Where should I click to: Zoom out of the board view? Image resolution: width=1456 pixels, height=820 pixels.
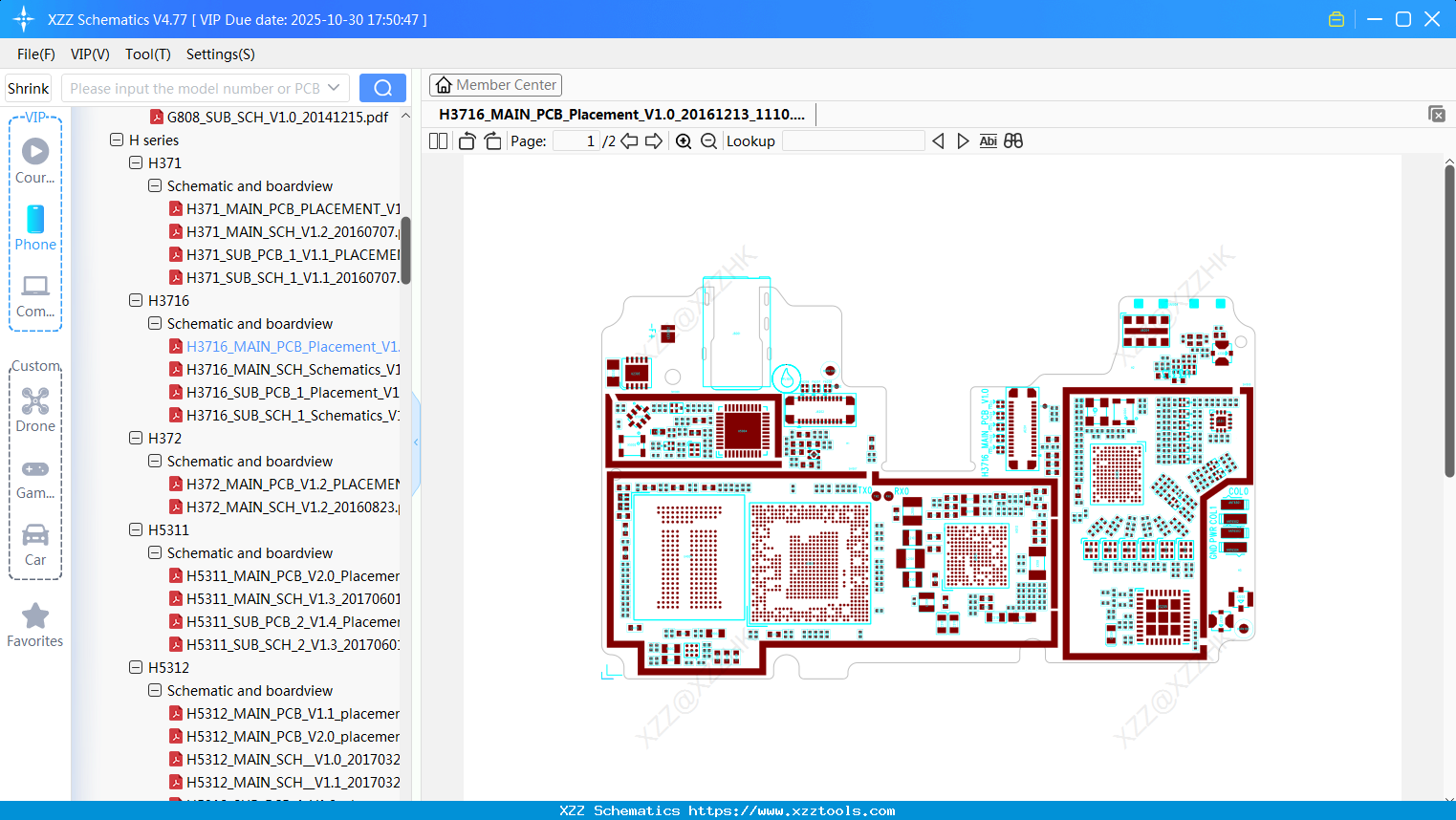707,140
